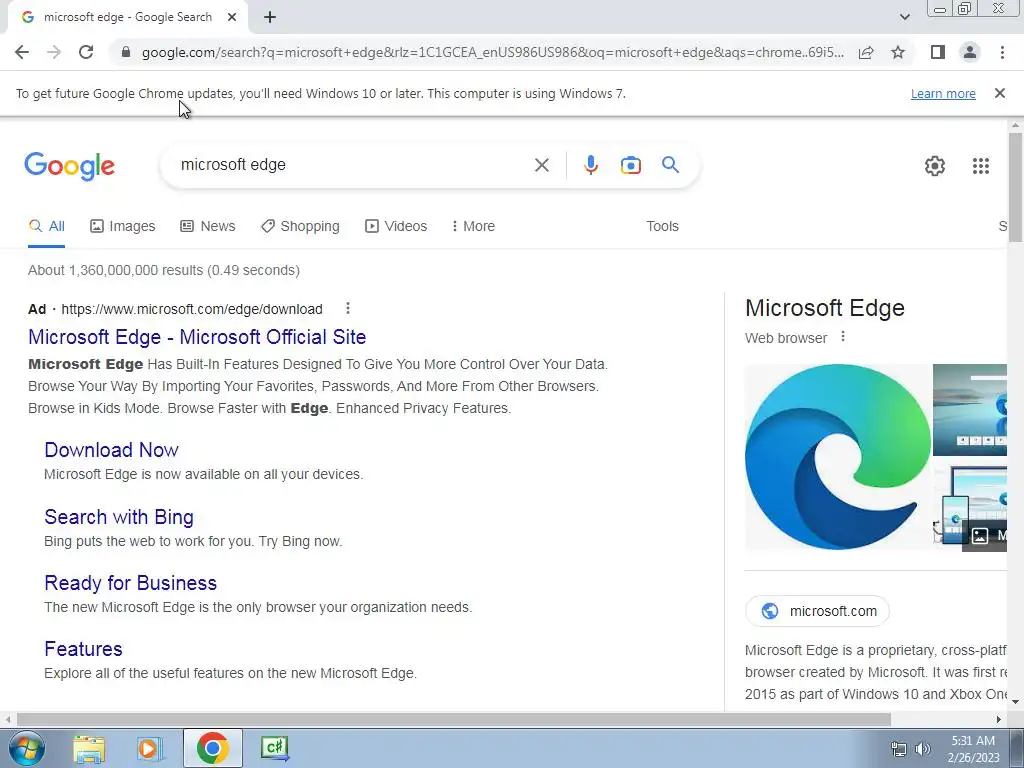Open the Ready for Business link
The width and height of the screenshot is (1024, 768).
pyautogui.click(x=130, y=583)
